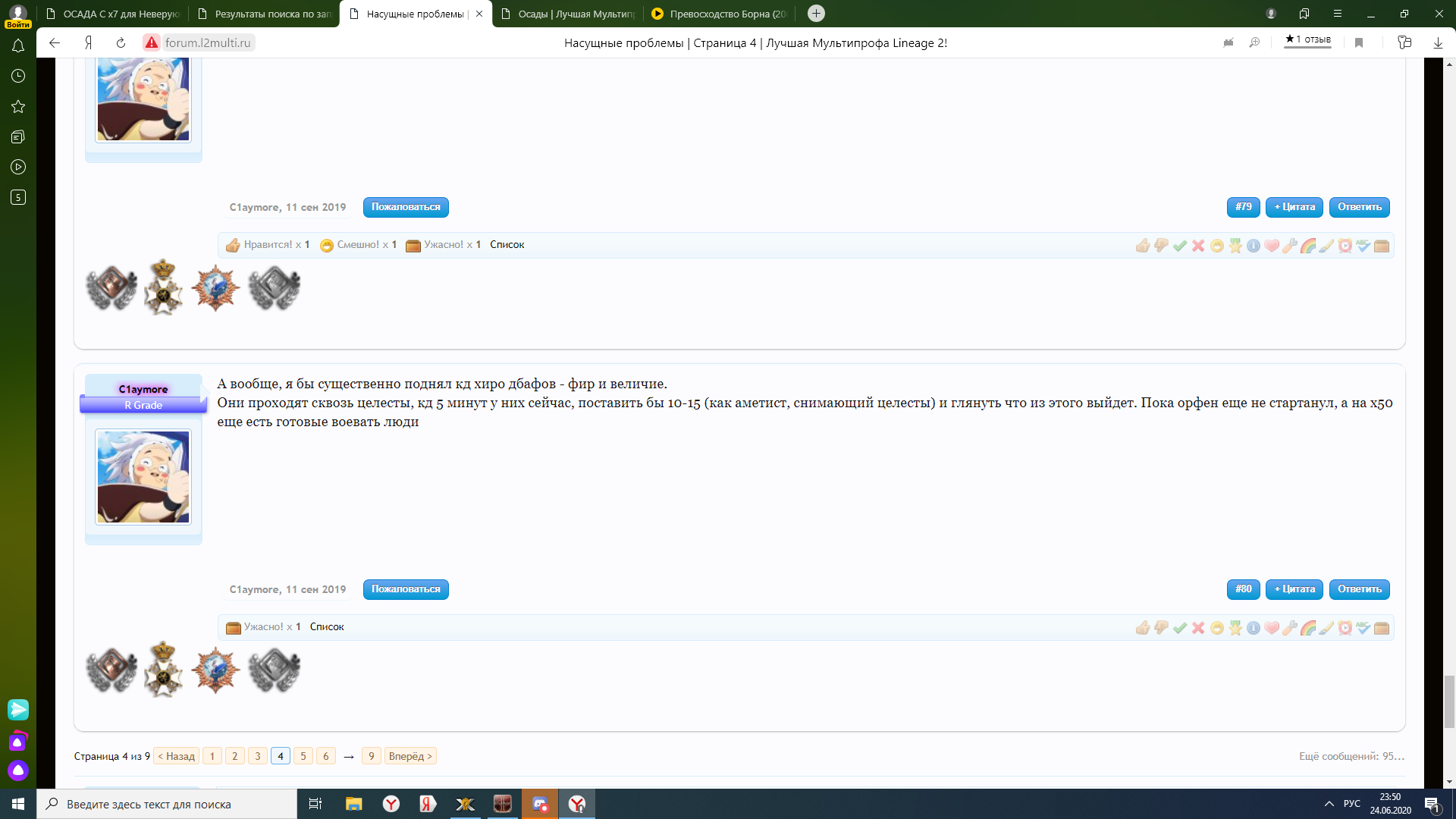Screen dimensions: 1456x819
Task: Open 'Список' of reactions on post #80
Action: [x=327, y=627]
